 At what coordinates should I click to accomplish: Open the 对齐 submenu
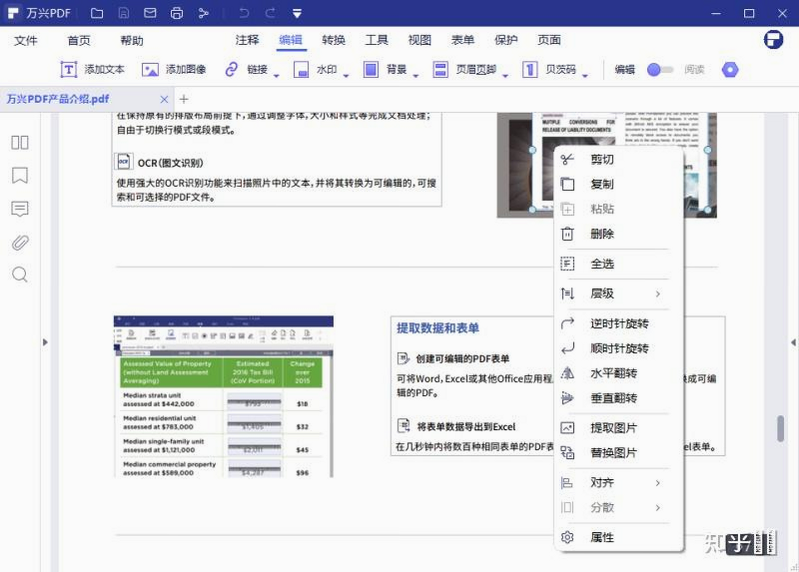[x=619, y=483]
